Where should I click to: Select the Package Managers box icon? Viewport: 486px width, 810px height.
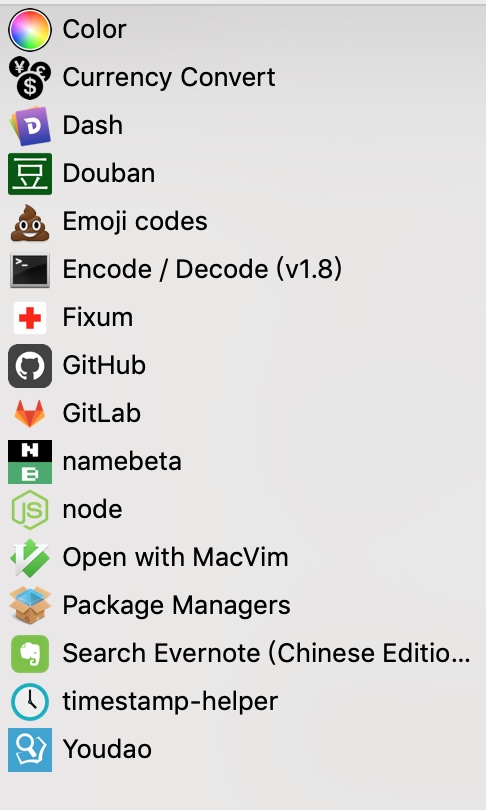30,606
